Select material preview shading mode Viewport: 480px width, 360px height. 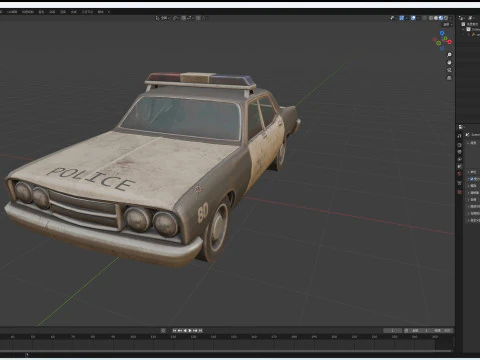click(x=441, y=18)
